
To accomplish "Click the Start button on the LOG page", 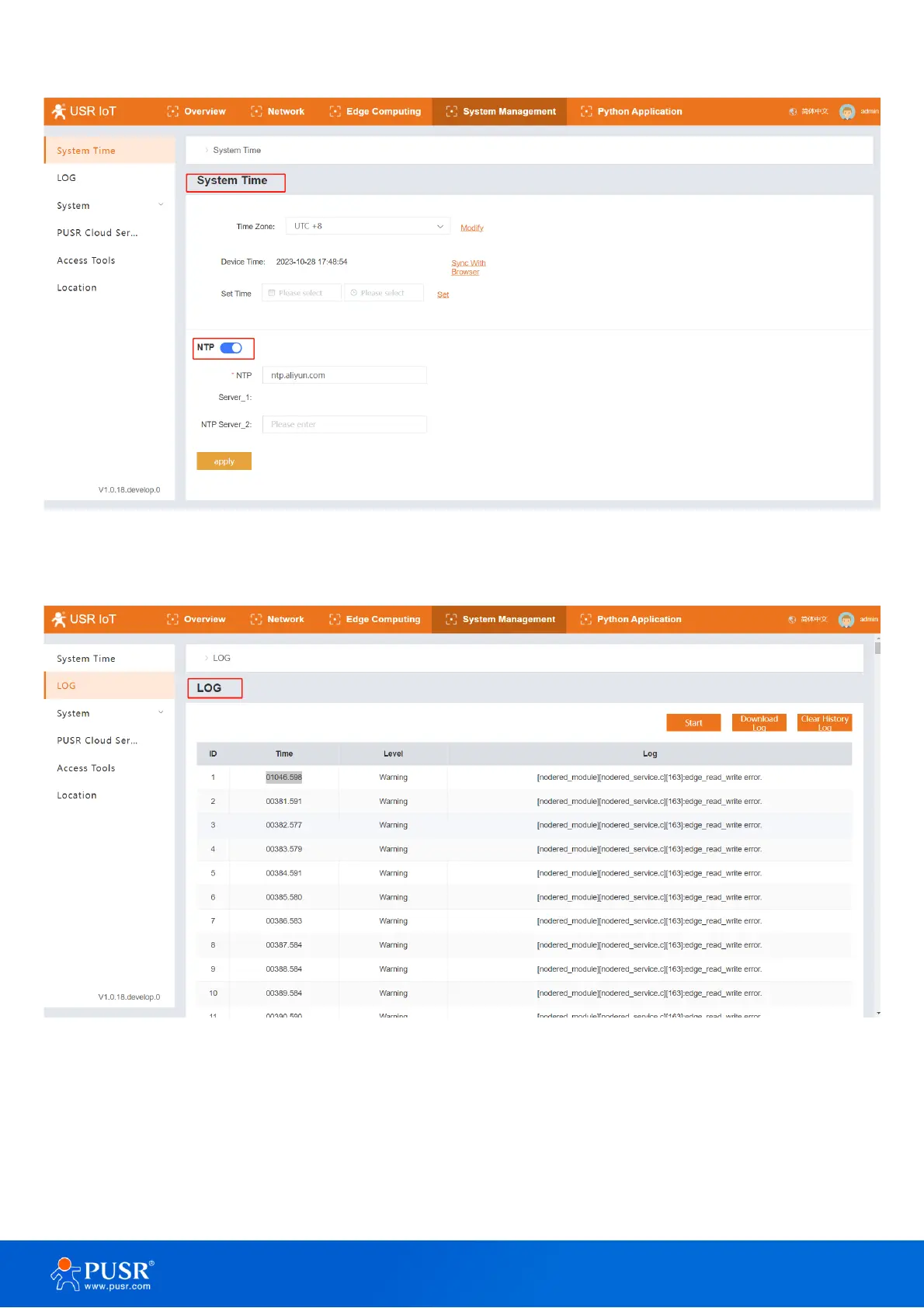I will 693,723.
